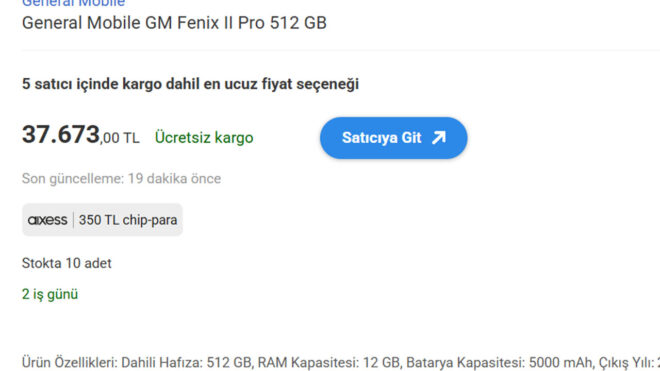Viewport: 660px width, 371px height.
Task: Go to seller via Satıcıya Git button
Action: click(x=394, y=138)
